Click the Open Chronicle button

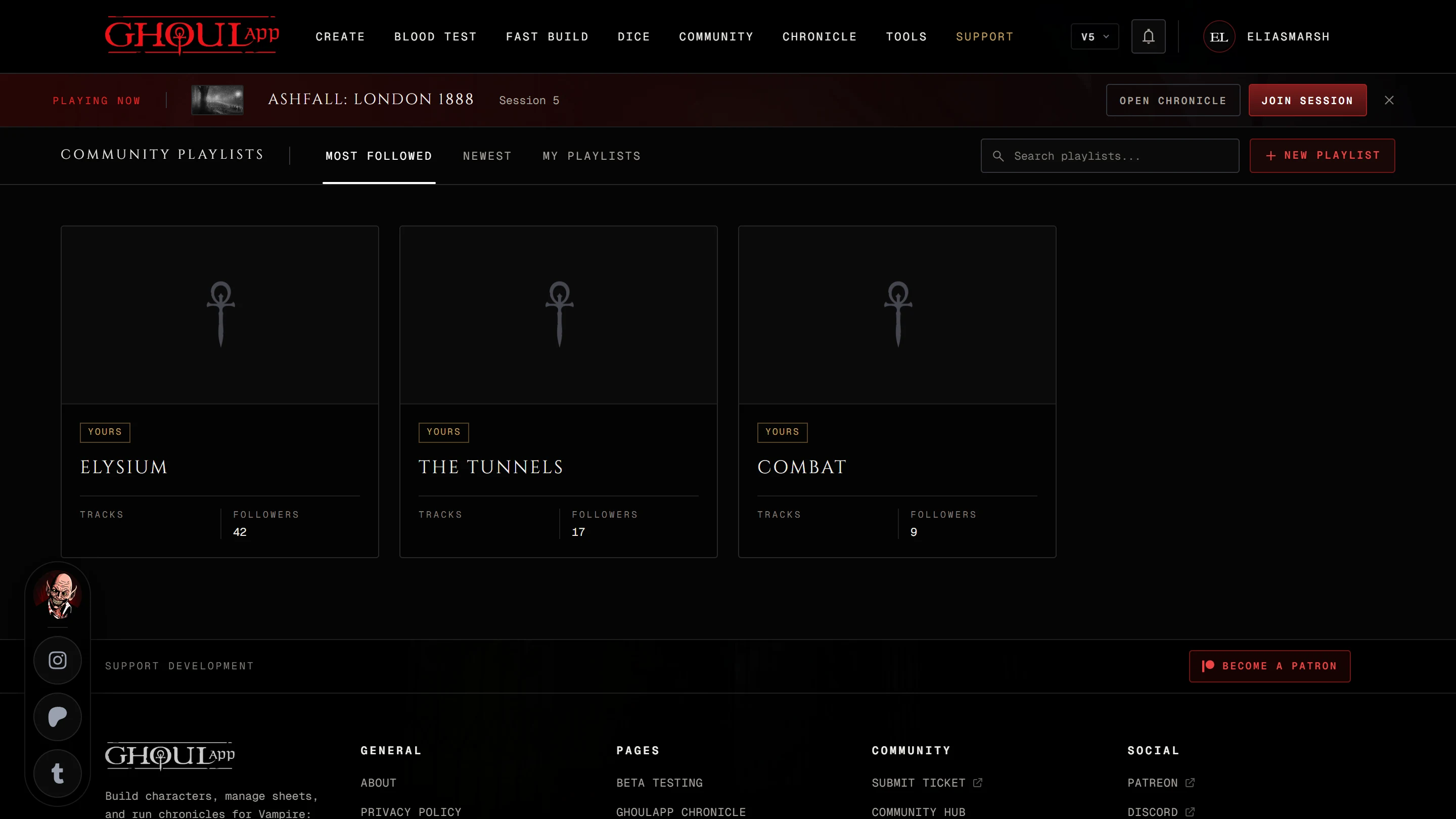(1173, 101)
